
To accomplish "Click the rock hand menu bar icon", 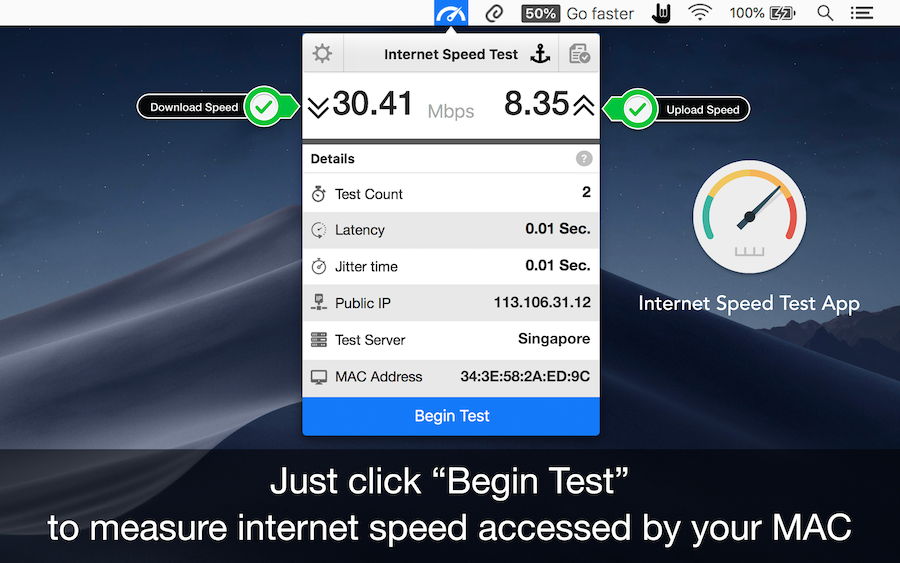I will [661, 13].
